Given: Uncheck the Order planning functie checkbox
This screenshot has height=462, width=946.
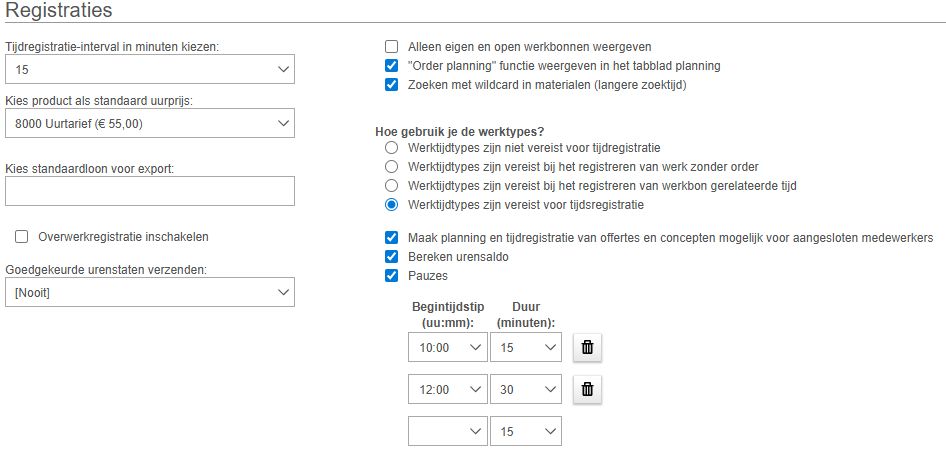Looking at the screenshot, I should (392, 66).
